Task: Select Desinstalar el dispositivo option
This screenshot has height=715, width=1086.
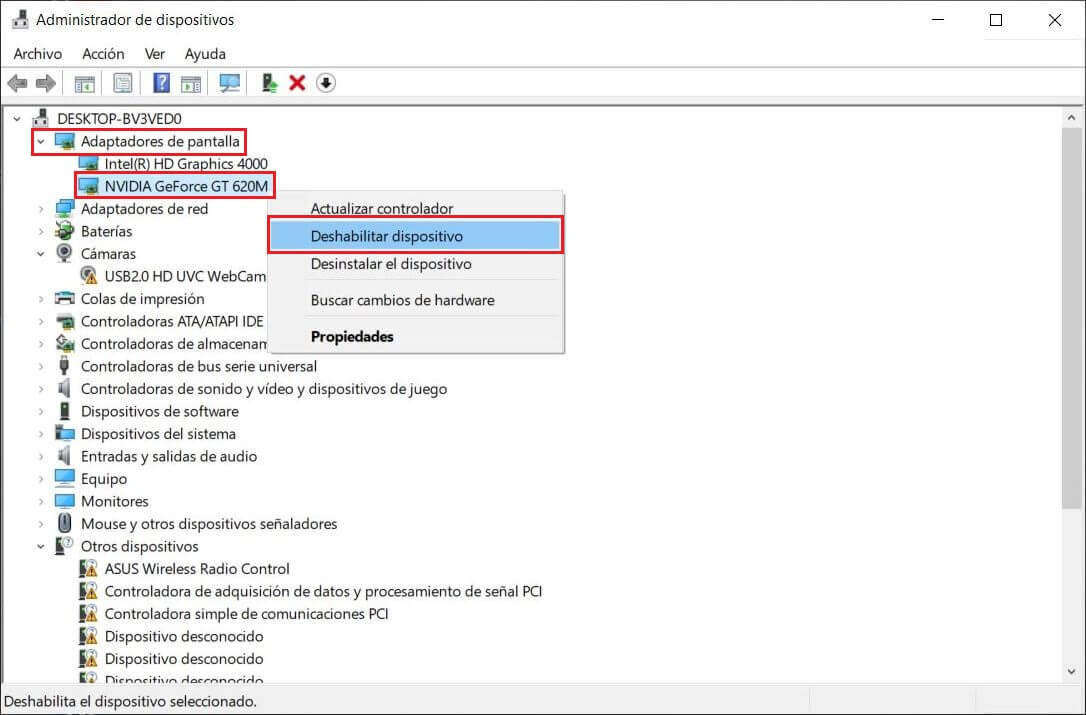Action: 416,264
